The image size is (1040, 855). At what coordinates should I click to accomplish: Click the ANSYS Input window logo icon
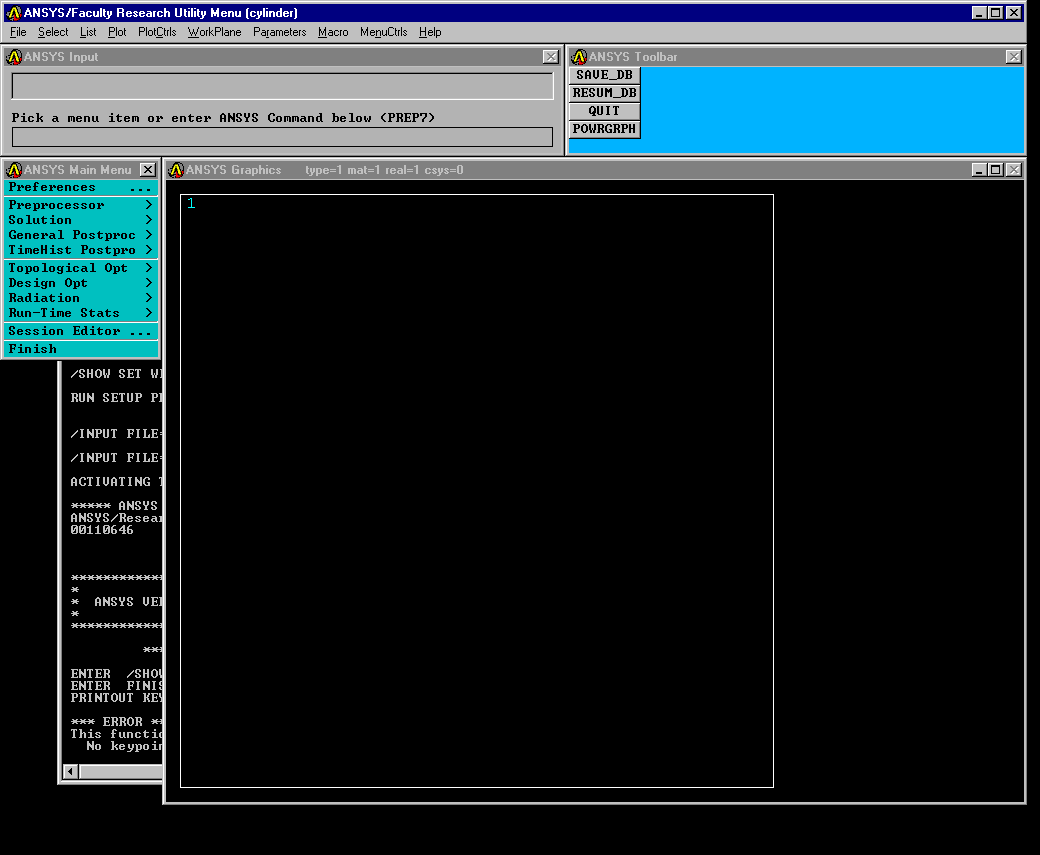click(x=14, y=57)
